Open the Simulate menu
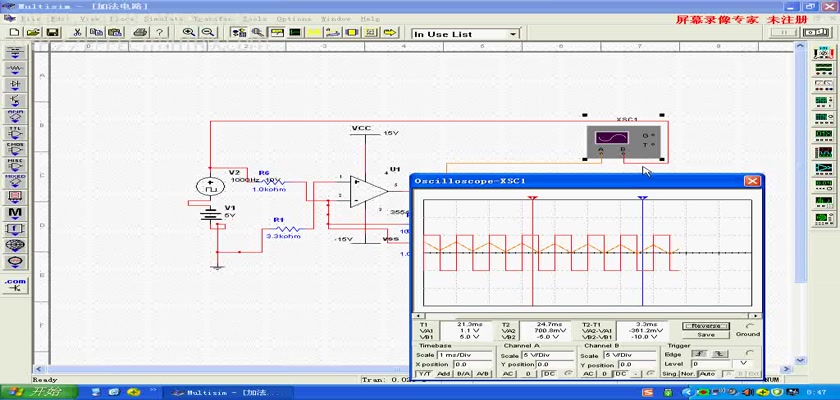The image size is (840, 400). (x=163, y=19)
